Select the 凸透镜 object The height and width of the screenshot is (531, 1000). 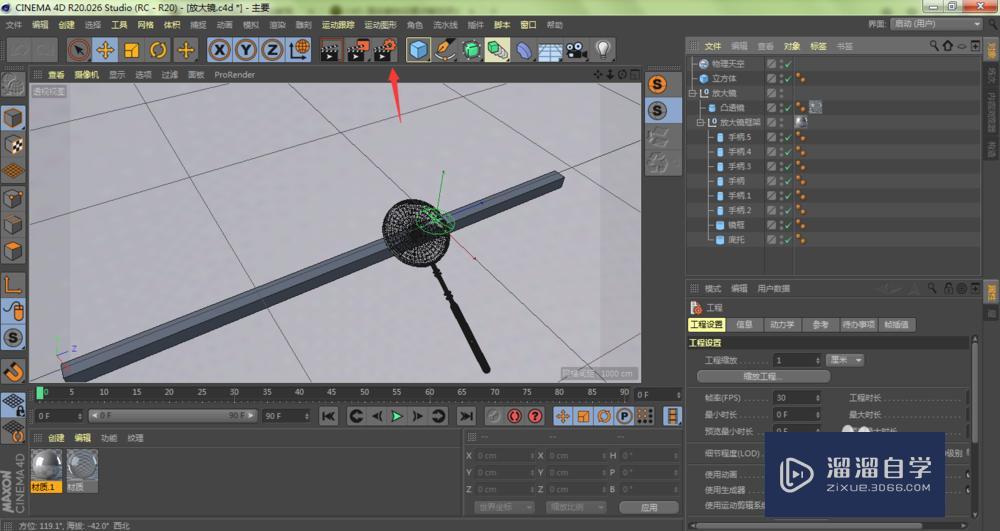point(732,108)
